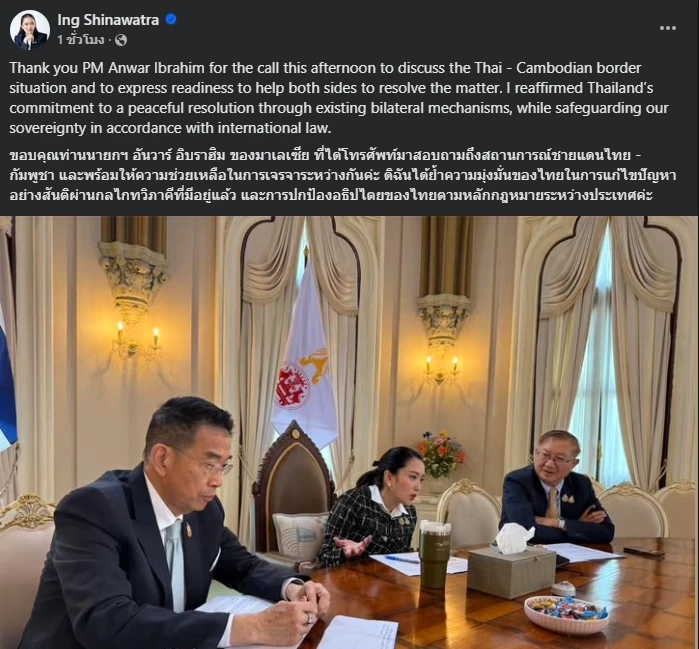
Task: Click the Thai-language paragraph of the post
Action: (x=342, y=176)
